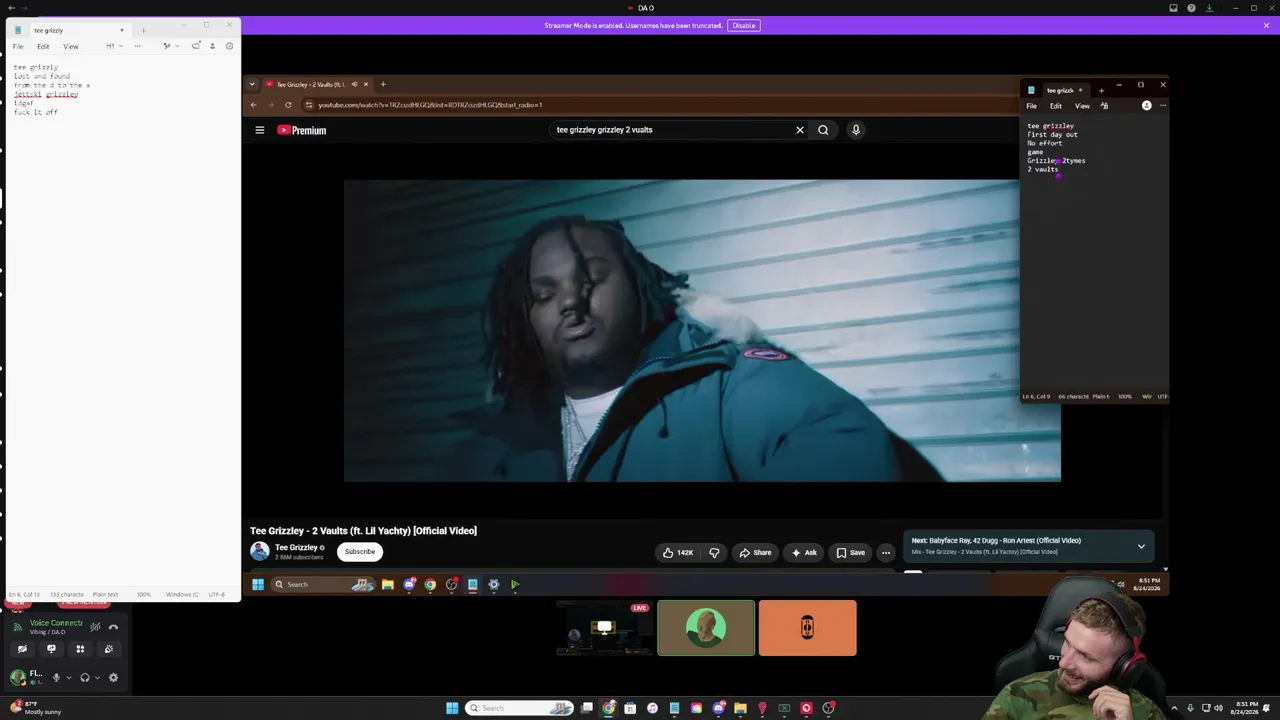The width and height of the screenshot is (1280, 720).
Task: Clear the YouTube search box text
Action: tap(800, 130)
